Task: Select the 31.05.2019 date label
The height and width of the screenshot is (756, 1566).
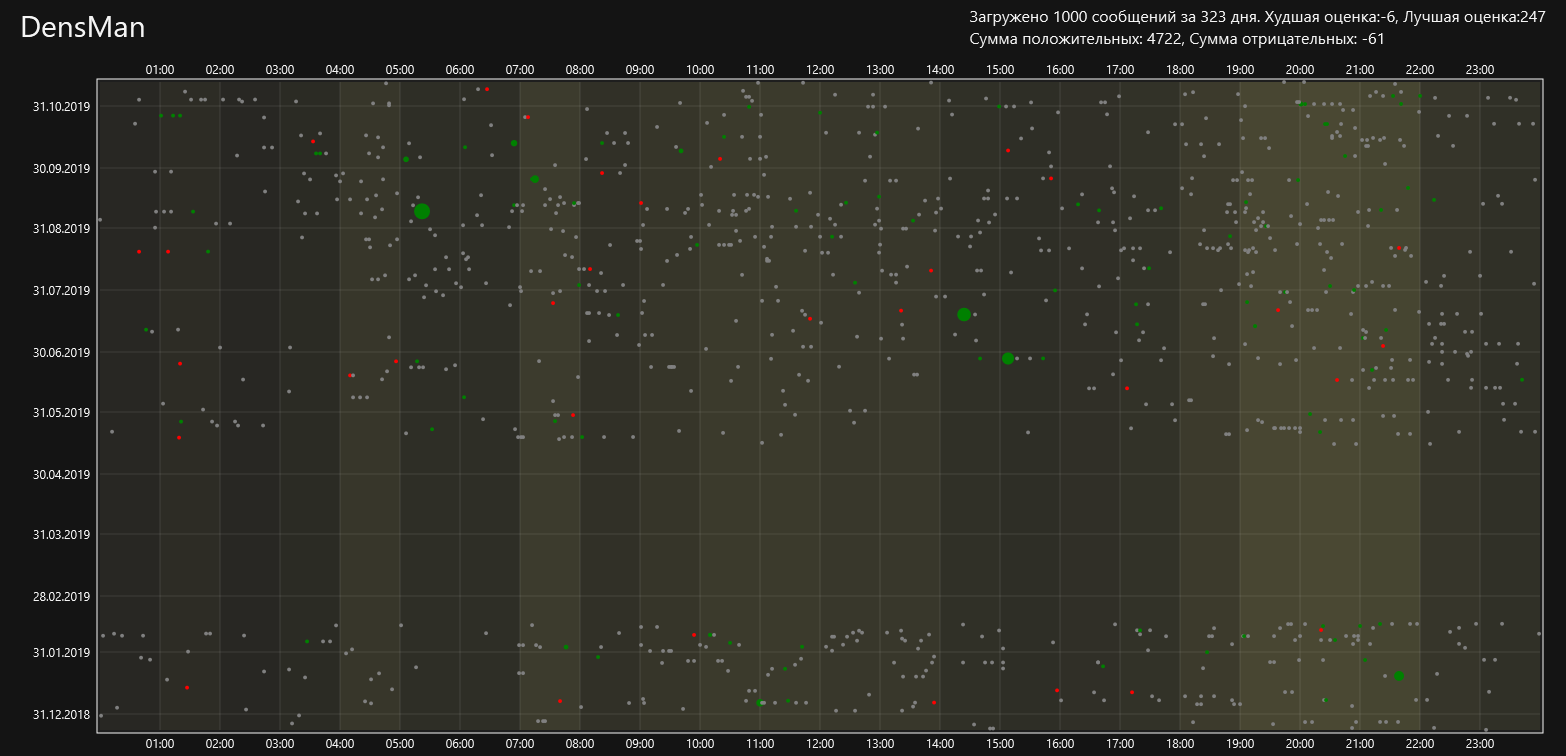Action: (x=62, y=412)
